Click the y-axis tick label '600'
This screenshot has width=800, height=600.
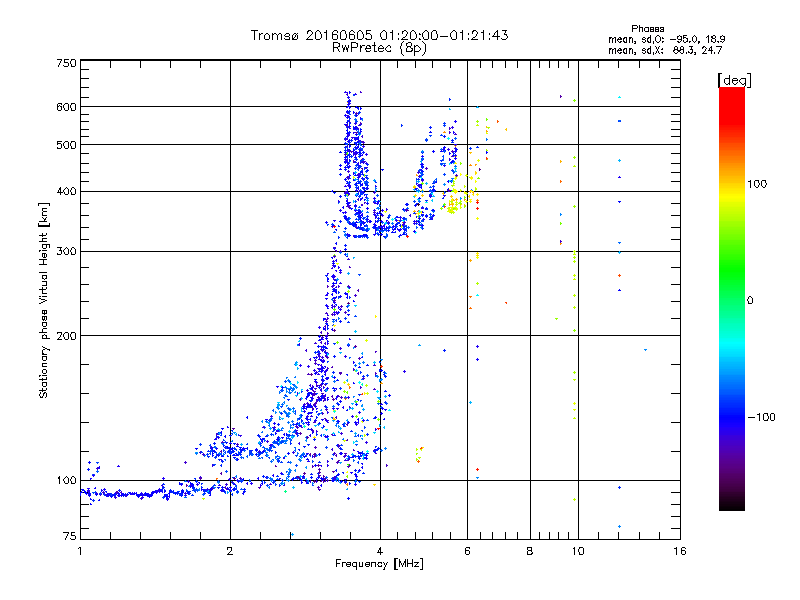(66, 107)
